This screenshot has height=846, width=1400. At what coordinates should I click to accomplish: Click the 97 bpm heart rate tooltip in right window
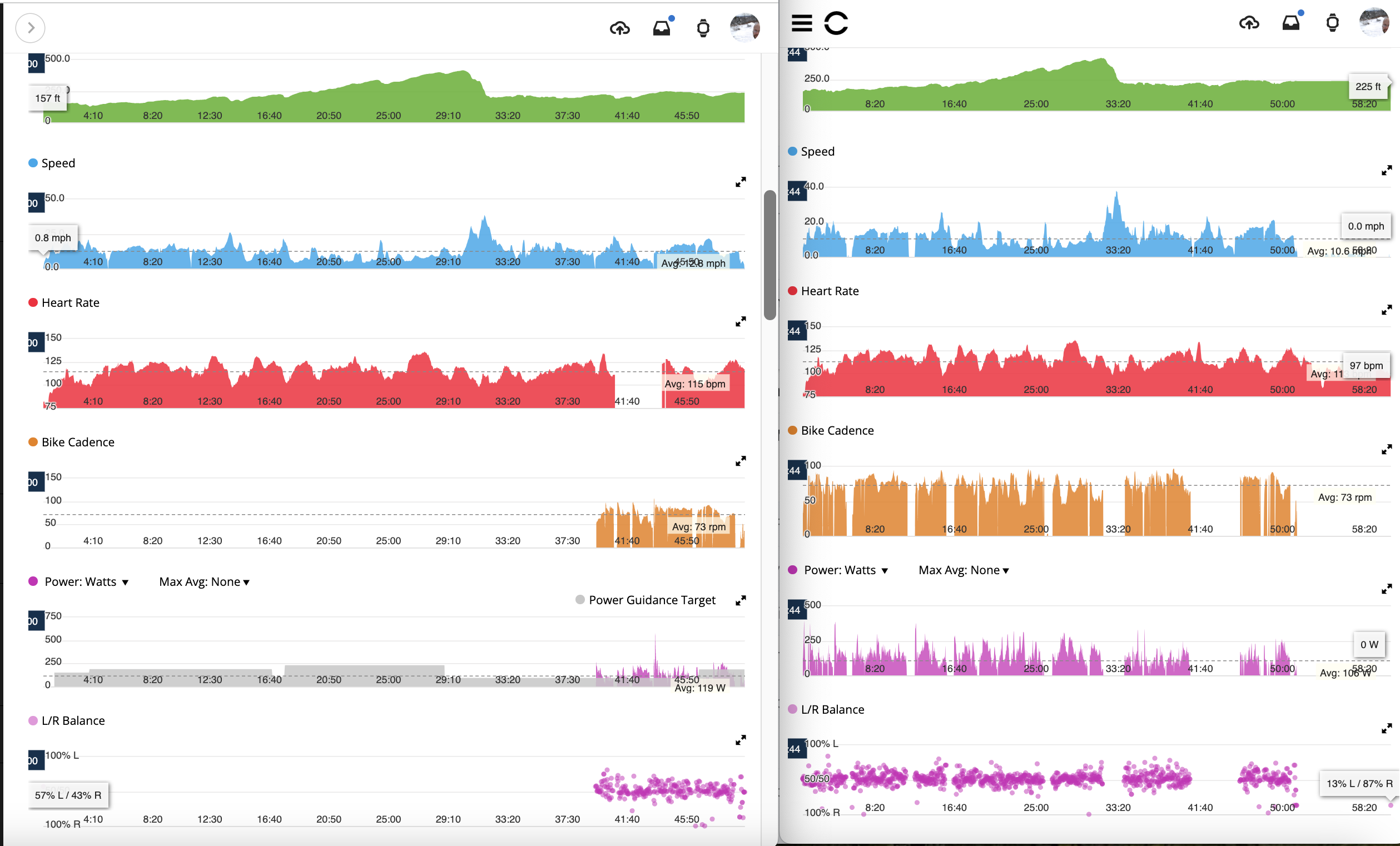[x=1366, y=366]
